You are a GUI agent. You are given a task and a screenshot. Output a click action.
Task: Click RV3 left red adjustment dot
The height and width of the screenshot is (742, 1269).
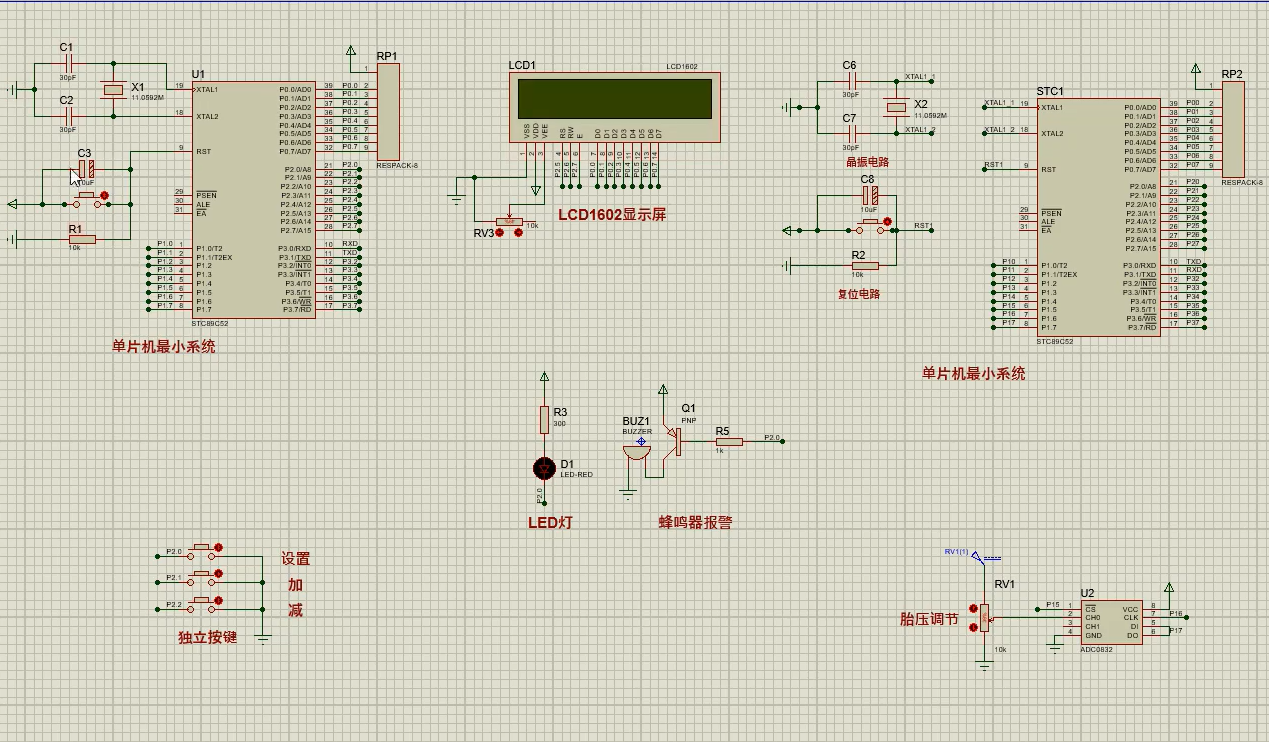(x=499, y=233)
